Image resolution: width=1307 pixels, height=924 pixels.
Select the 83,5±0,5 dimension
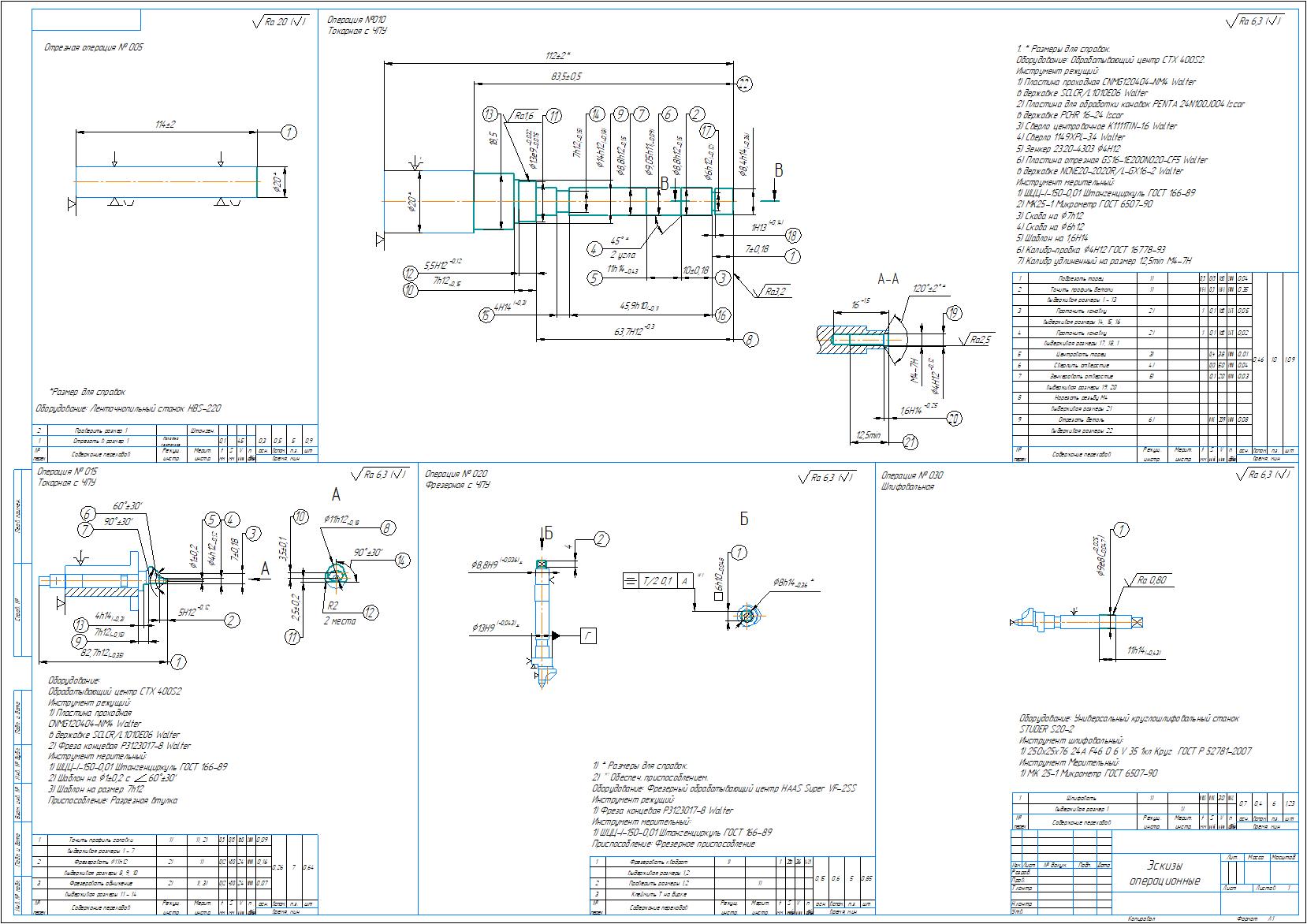pyautogui.click(x=565, y=76)
